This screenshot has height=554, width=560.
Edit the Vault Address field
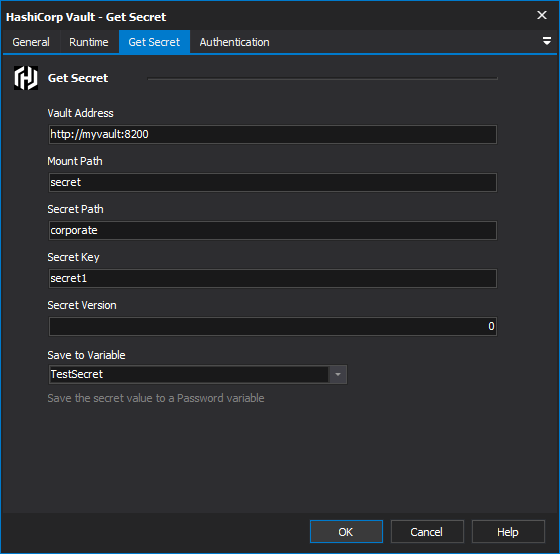tap(272, 134)
